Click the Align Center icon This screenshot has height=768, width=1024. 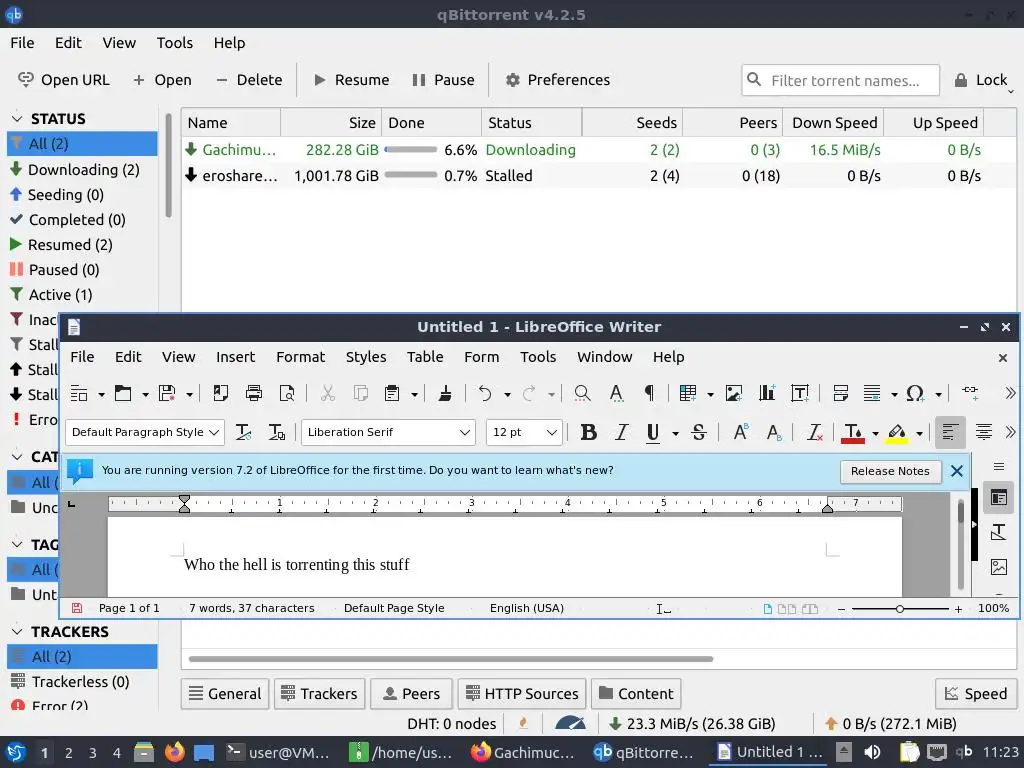tap(984, 432)
